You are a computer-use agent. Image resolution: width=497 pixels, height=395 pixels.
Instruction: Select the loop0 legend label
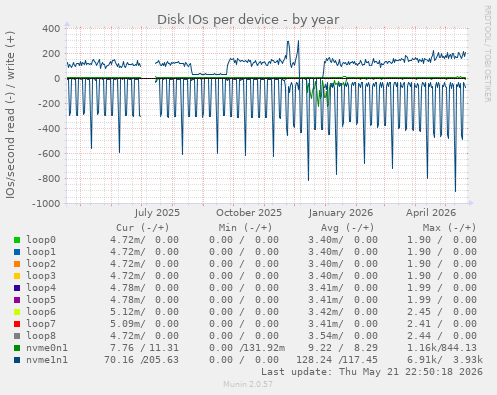(x=41, y=240)
